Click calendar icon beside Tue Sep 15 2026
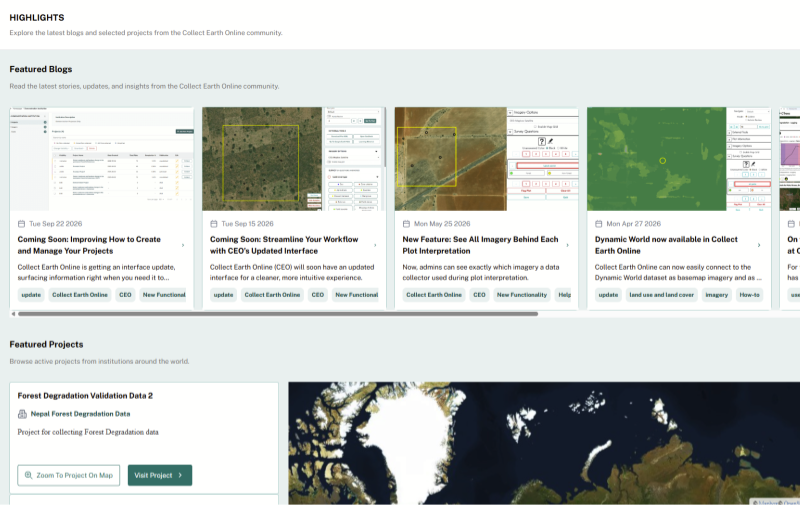 click(214, 224)
